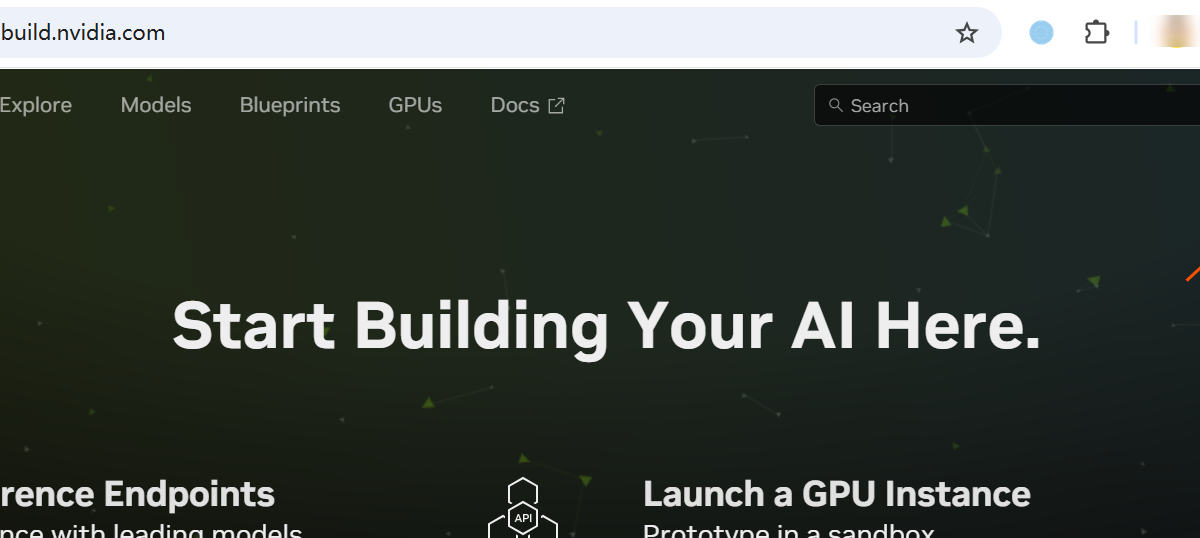
Task: Bookmark this page with the star icon
Action: (966, 33)
